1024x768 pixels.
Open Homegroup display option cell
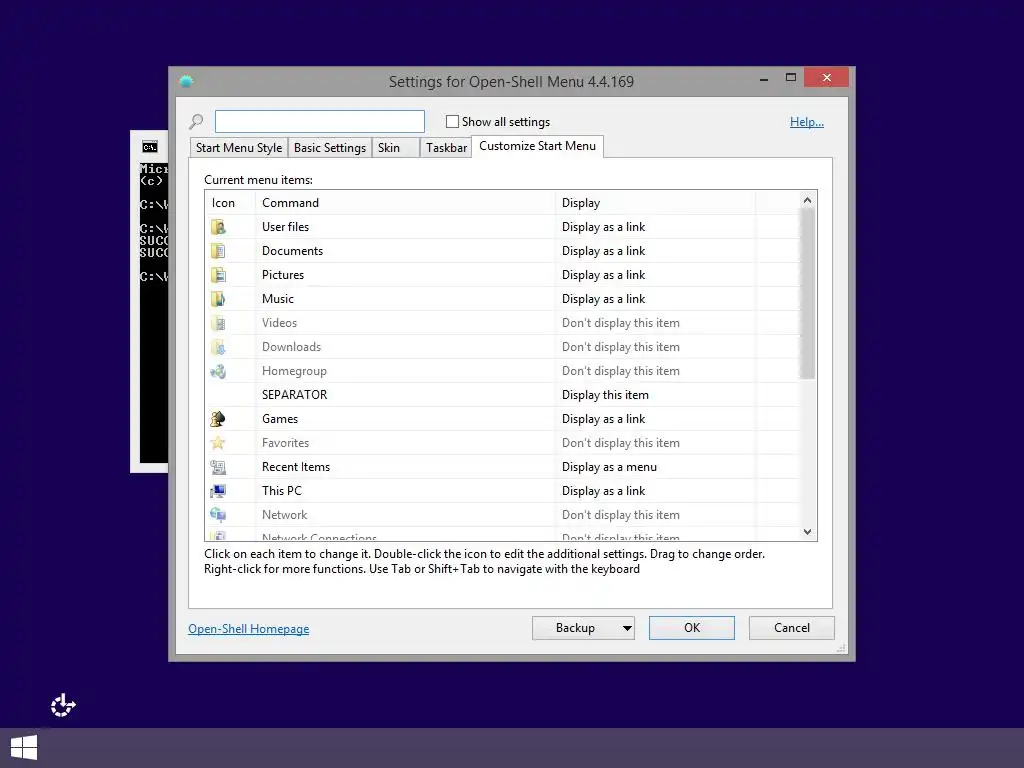pyautogui.click(x=656, y=371)
